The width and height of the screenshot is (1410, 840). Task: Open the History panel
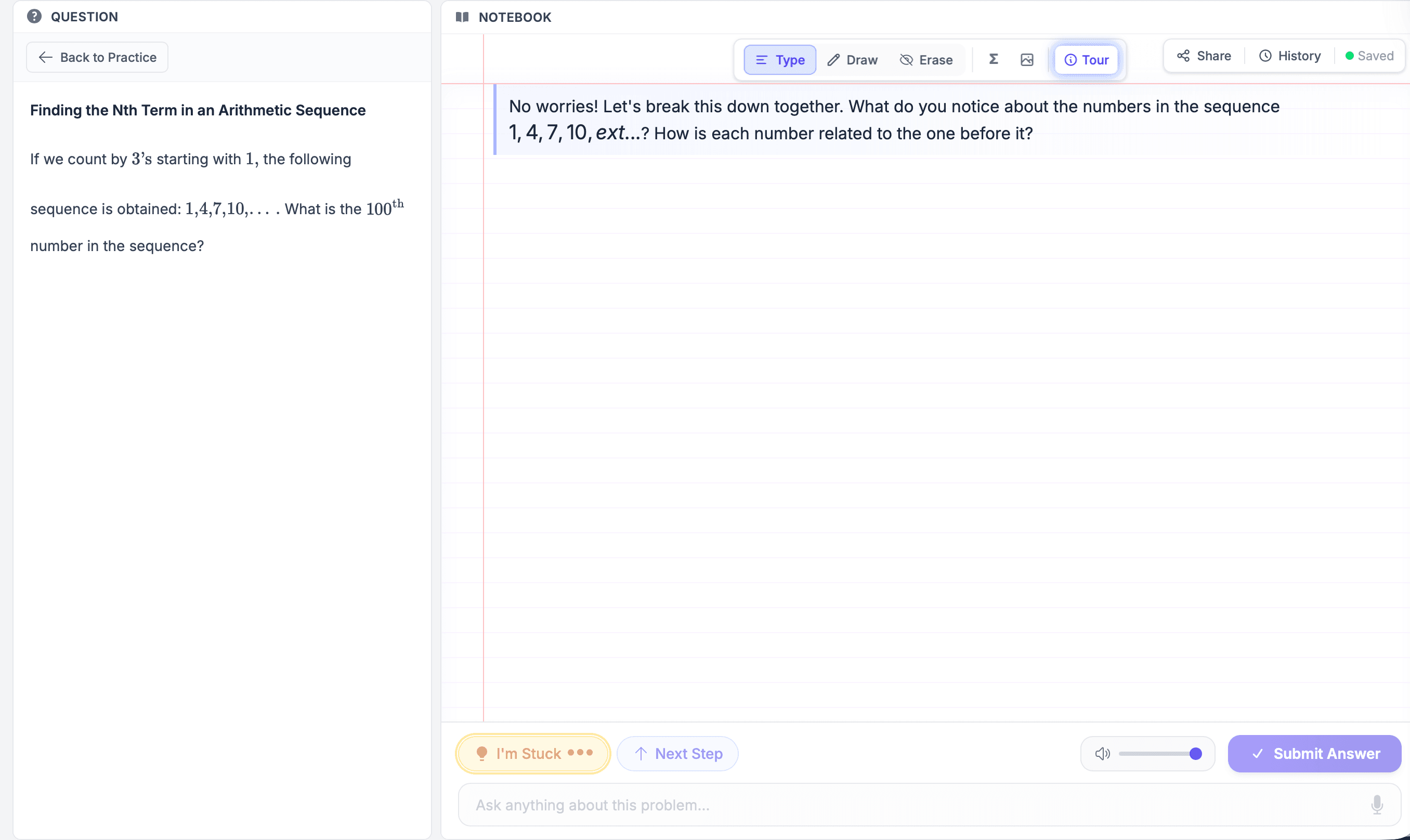coord(1289,56)
